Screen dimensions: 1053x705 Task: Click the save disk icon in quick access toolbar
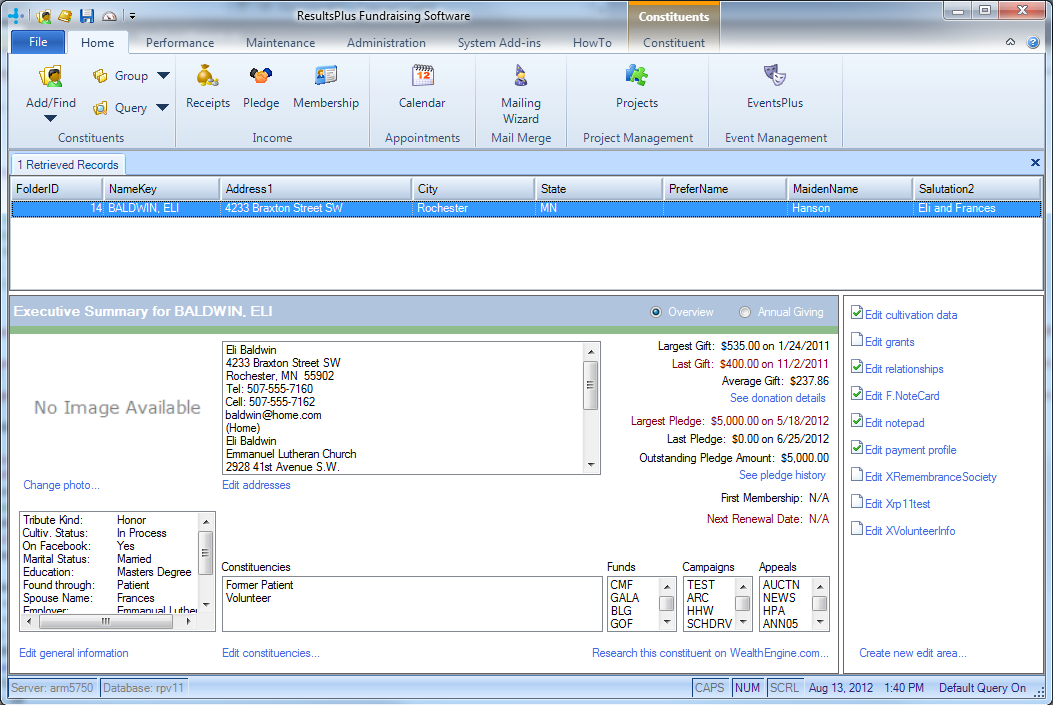point(87,15)
